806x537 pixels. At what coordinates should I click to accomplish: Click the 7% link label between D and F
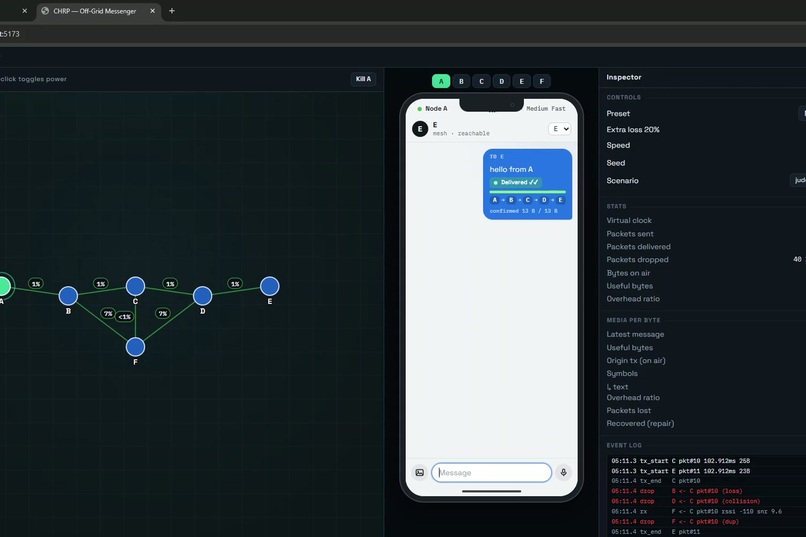click(x=163, y=313)
